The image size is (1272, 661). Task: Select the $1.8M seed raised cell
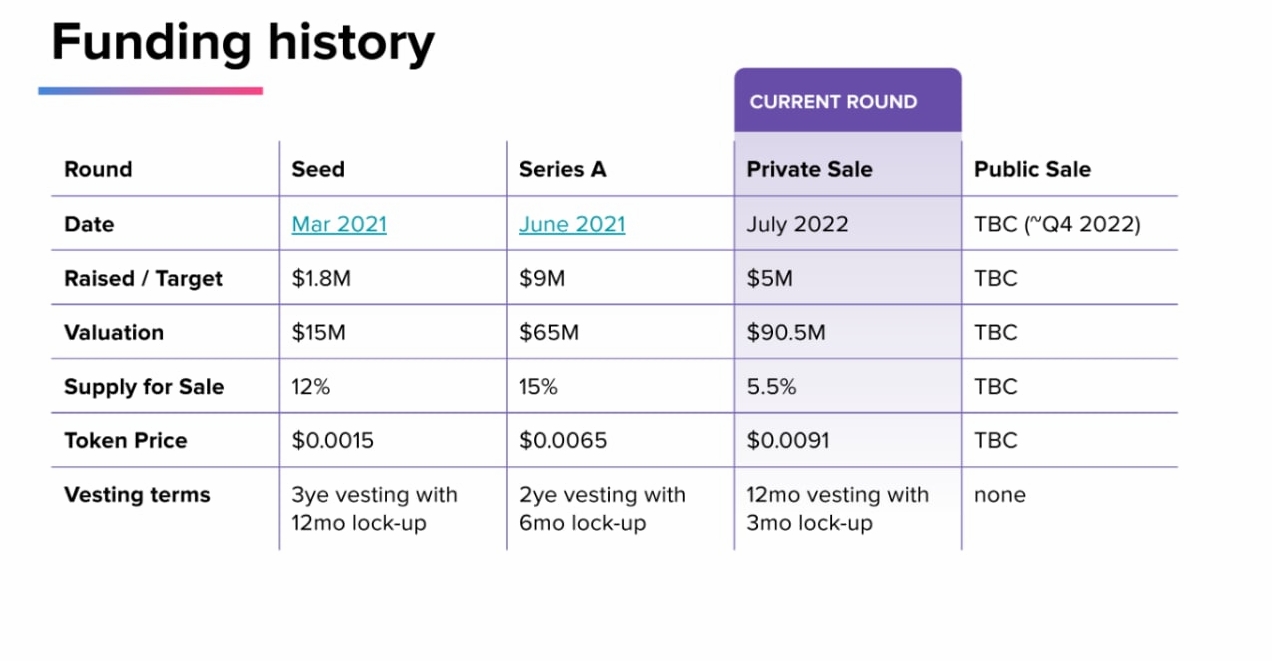coord(321,279)
